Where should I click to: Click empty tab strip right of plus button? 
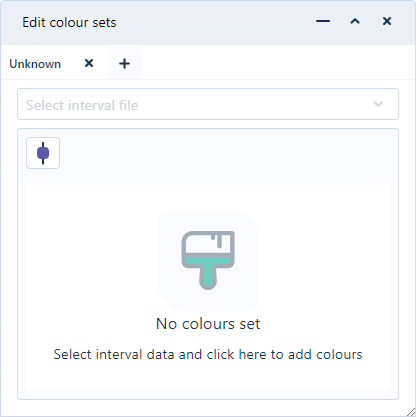click(278, 63)
